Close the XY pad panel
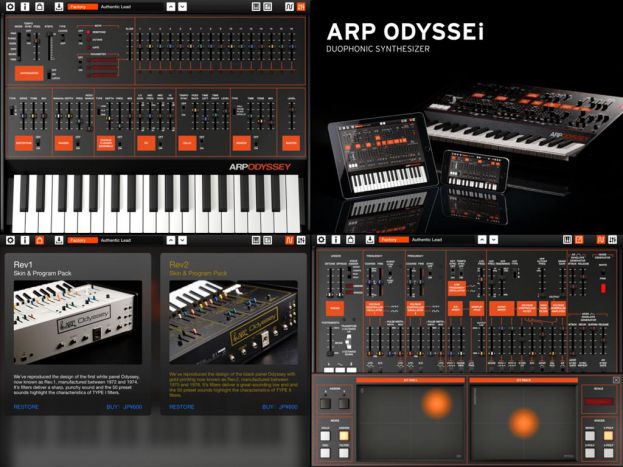 (x=616, y=380)
